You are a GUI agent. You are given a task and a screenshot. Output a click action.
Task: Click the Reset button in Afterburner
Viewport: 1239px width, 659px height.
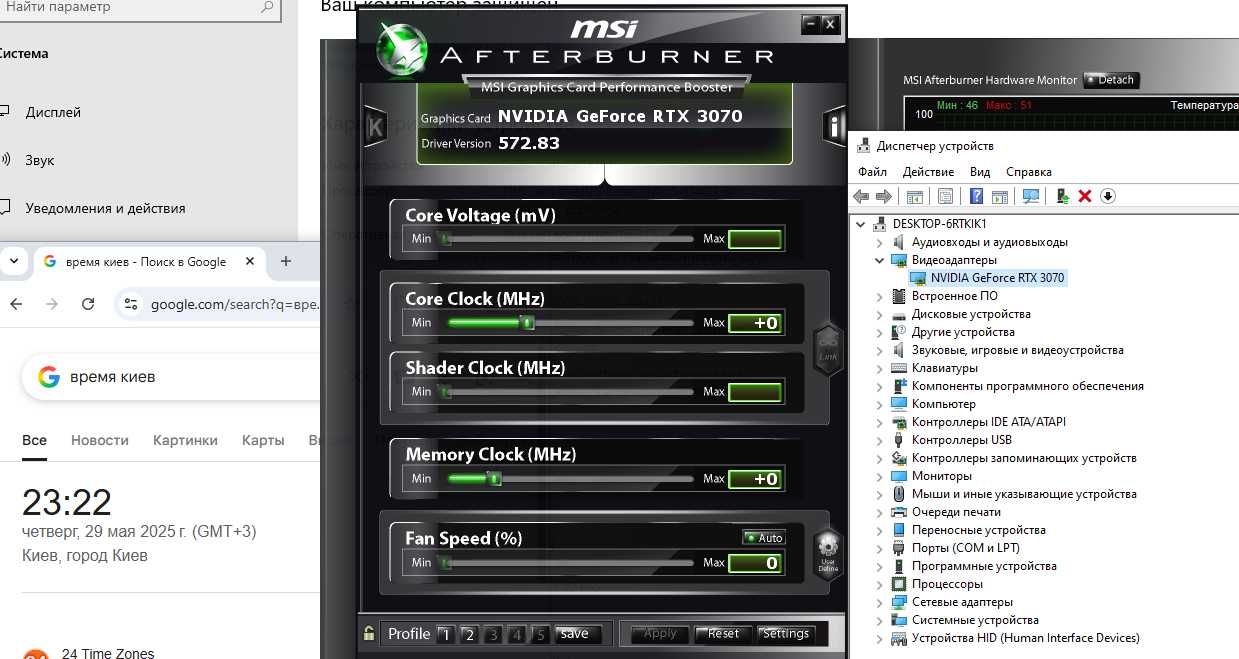point(723,634)
